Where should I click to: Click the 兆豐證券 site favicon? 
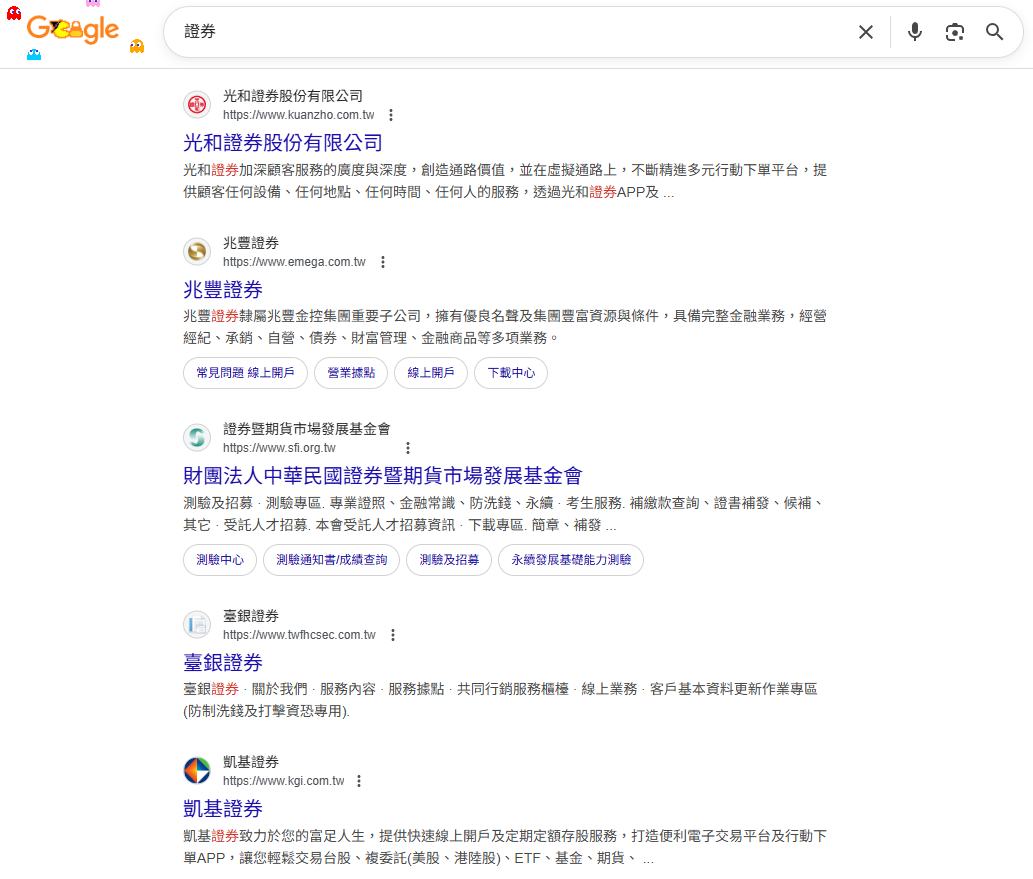pyautogui.click(x=196, y=251)
